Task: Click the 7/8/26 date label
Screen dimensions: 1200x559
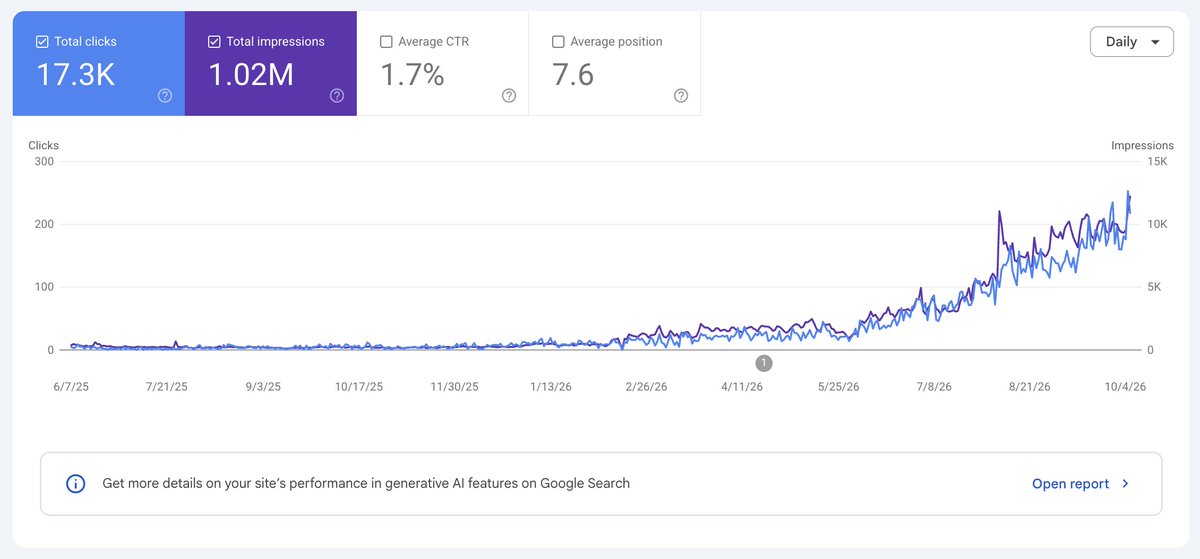Action: 933,387
